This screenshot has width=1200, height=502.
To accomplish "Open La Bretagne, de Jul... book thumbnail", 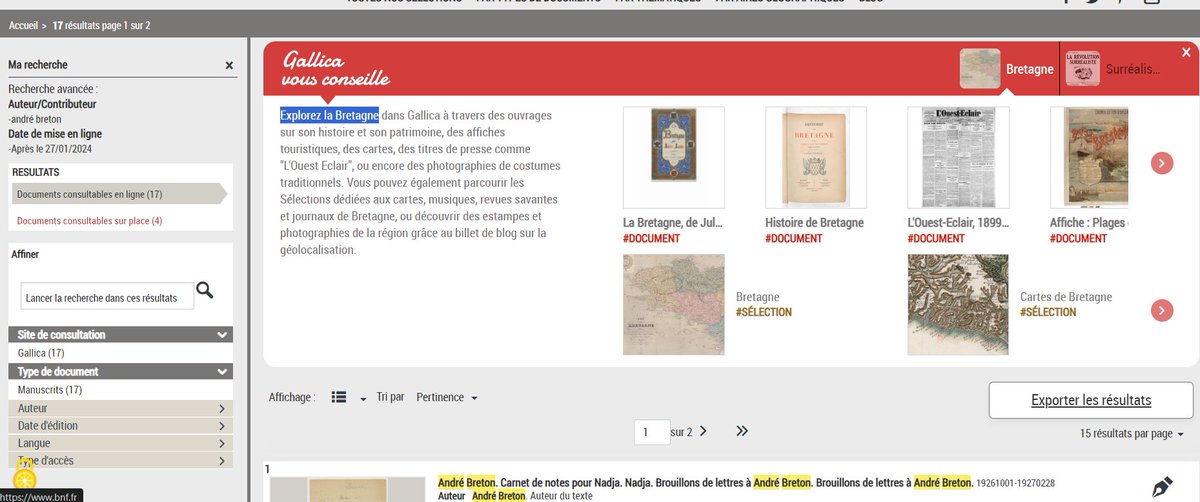I will tap(673, 157).
